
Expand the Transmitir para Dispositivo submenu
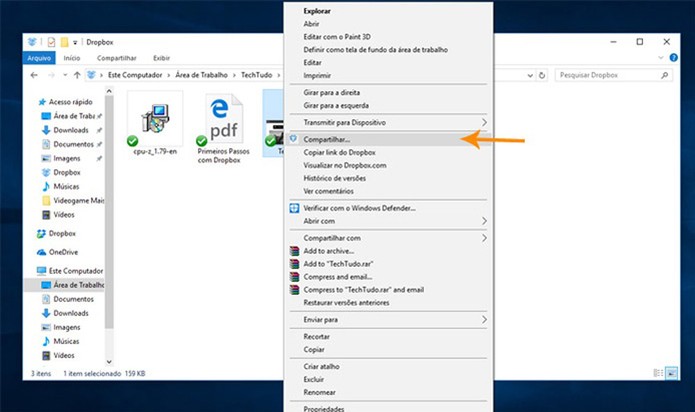(x=388, y=122)
